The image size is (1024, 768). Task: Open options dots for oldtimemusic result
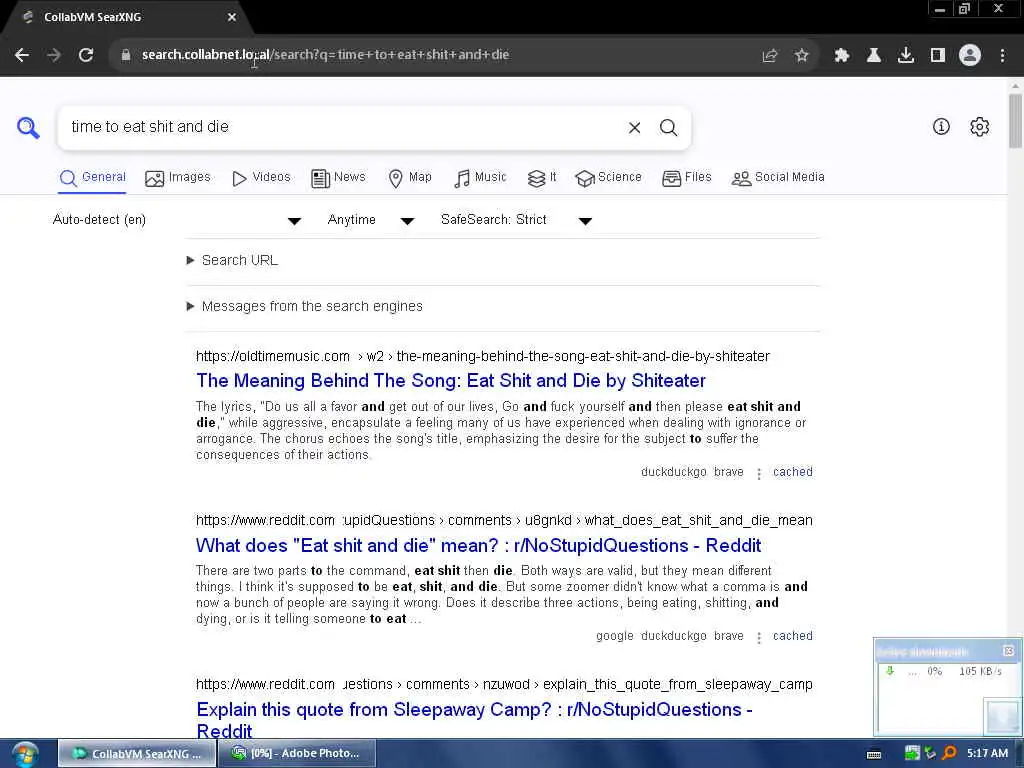pyautogui.click(x=758, y=473)
